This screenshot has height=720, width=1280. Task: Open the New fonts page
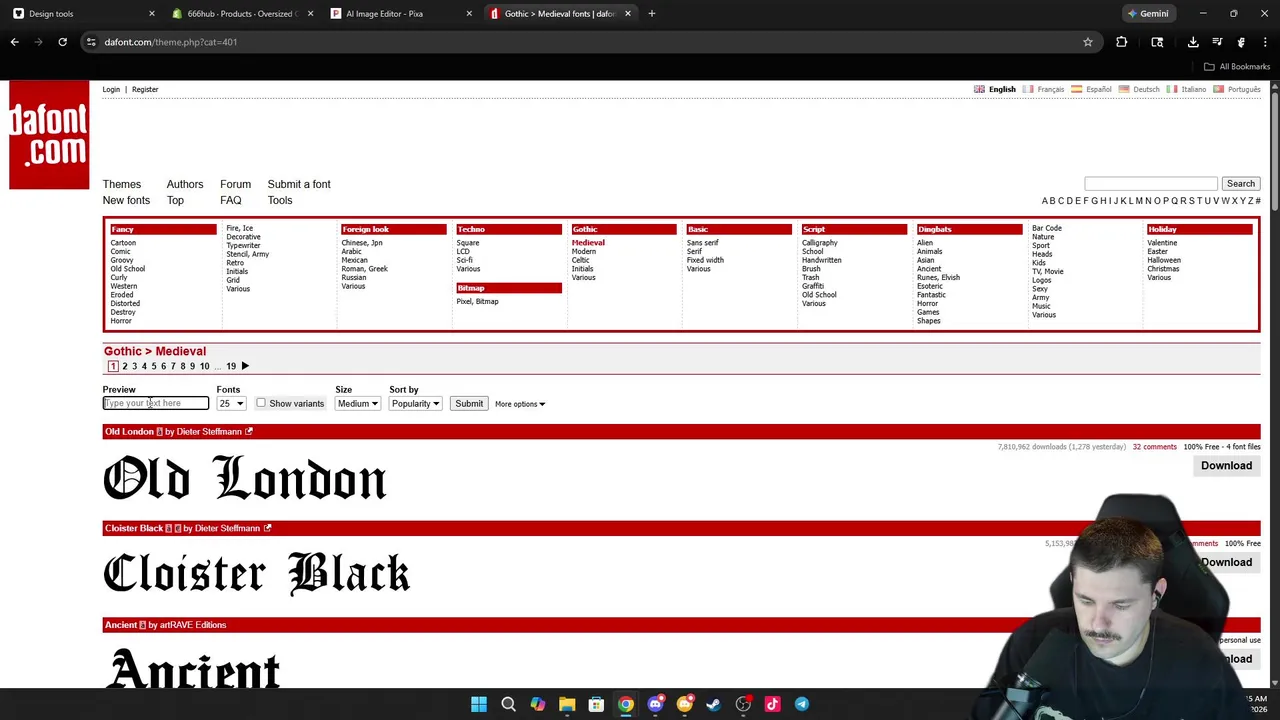point(126,200)
